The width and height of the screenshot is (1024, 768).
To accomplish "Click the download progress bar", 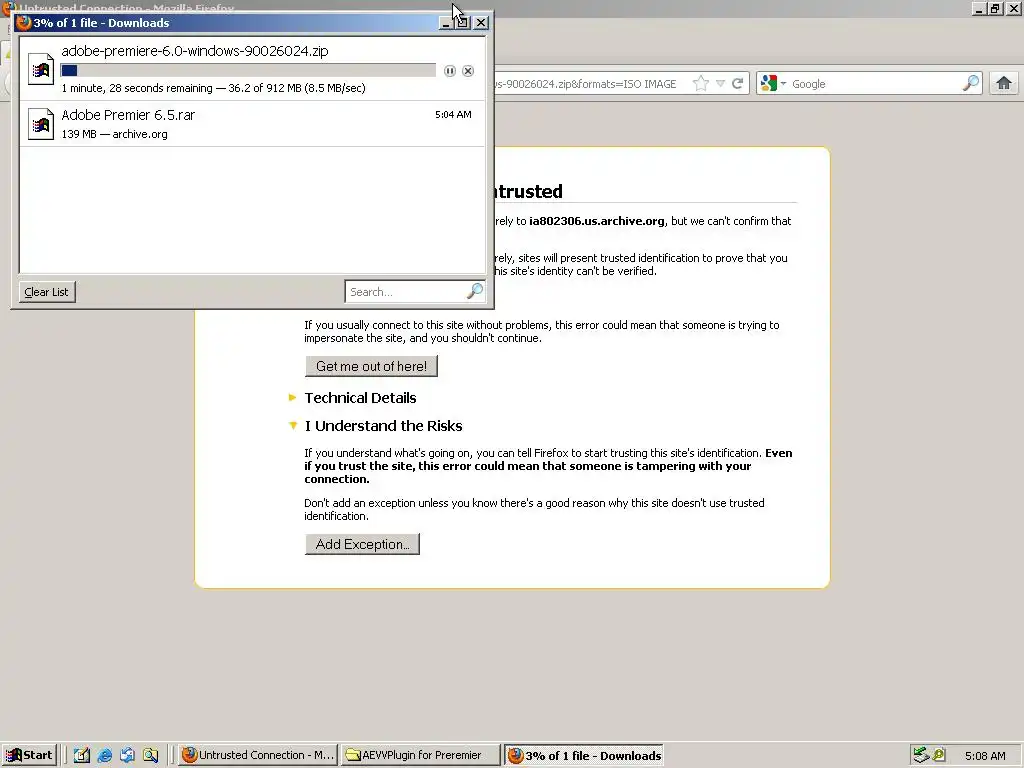I will [248, 71].
